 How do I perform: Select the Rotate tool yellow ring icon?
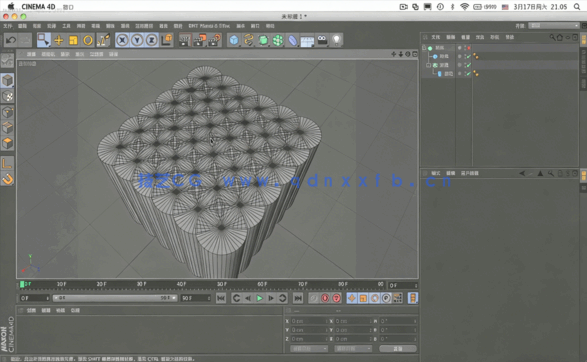pyautogui.click(x=88, y=40)
